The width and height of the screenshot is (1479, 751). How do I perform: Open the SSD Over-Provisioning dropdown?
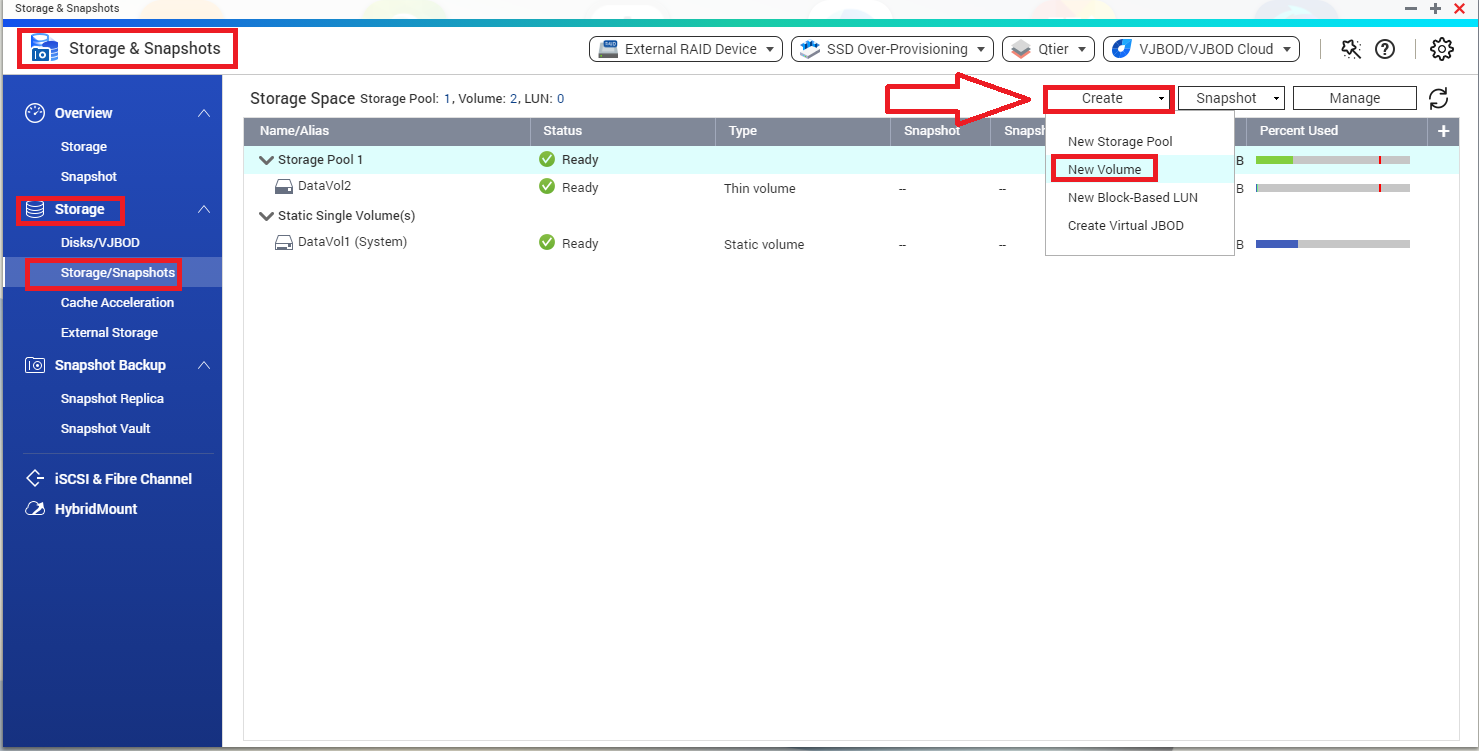point(892,49)
